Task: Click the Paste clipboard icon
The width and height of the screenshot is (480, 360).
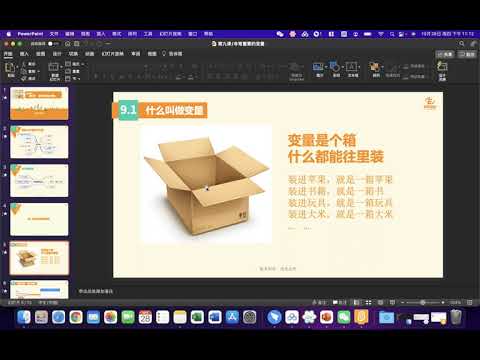Action: (x=11, y=68)
